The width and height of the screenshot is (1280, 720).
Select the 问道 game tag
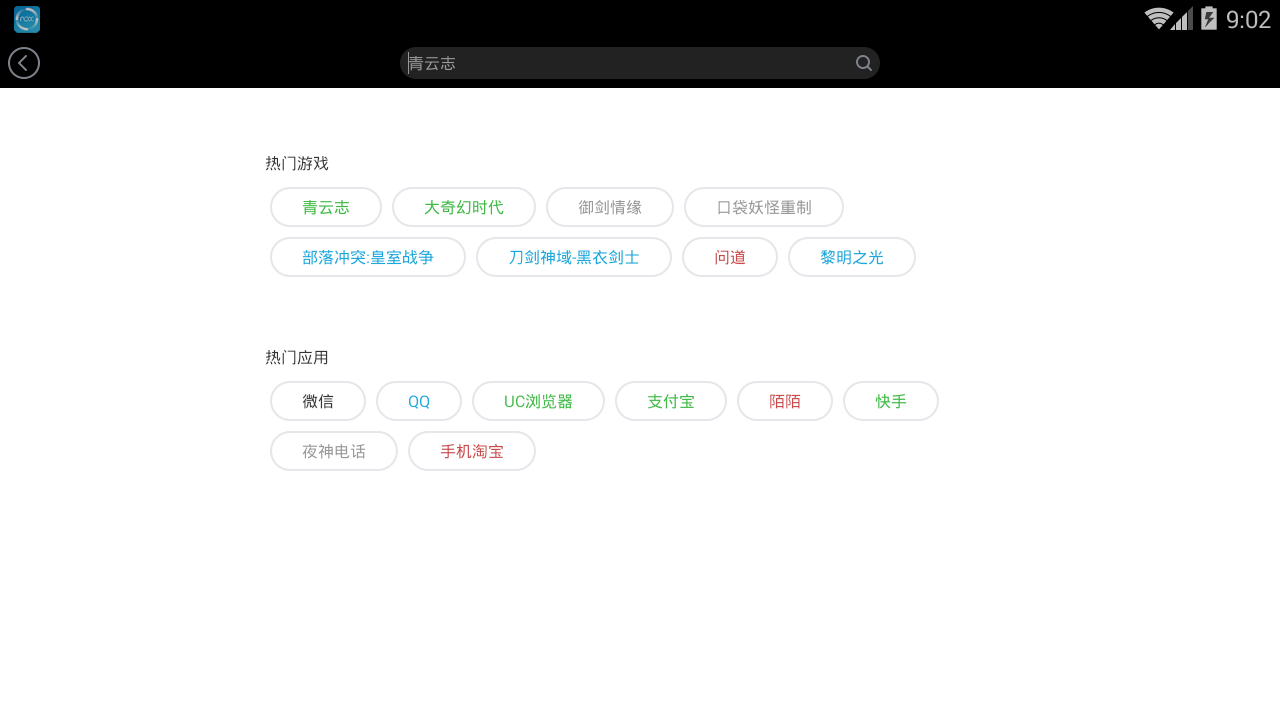(x=730, y=257)
